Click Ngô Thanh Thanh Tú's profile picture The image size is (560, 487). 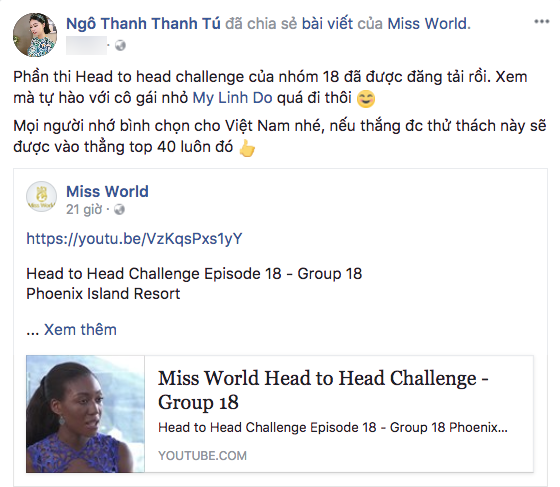click(x=35, y=35)
